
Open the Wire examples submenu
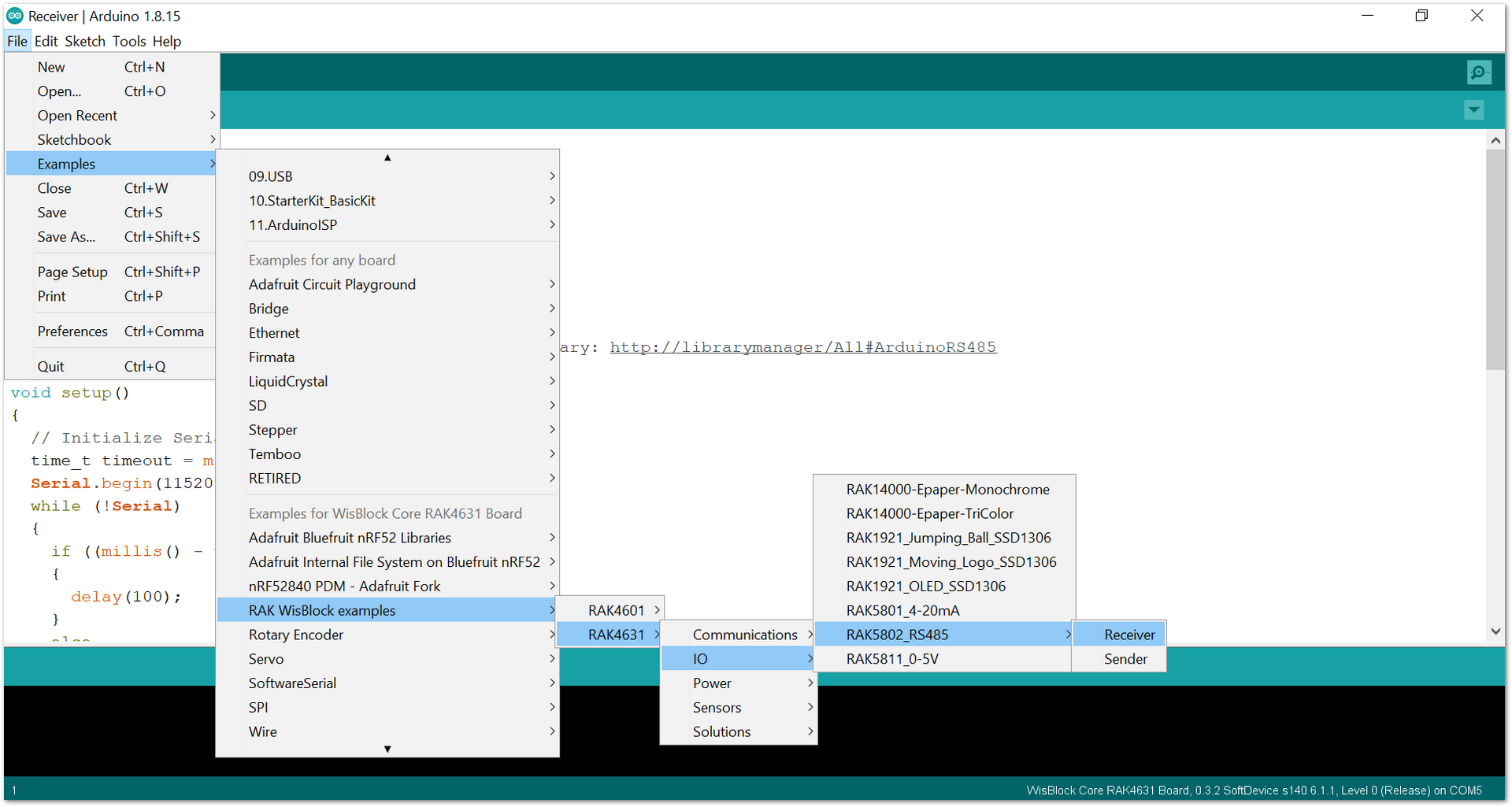[387, 732]
